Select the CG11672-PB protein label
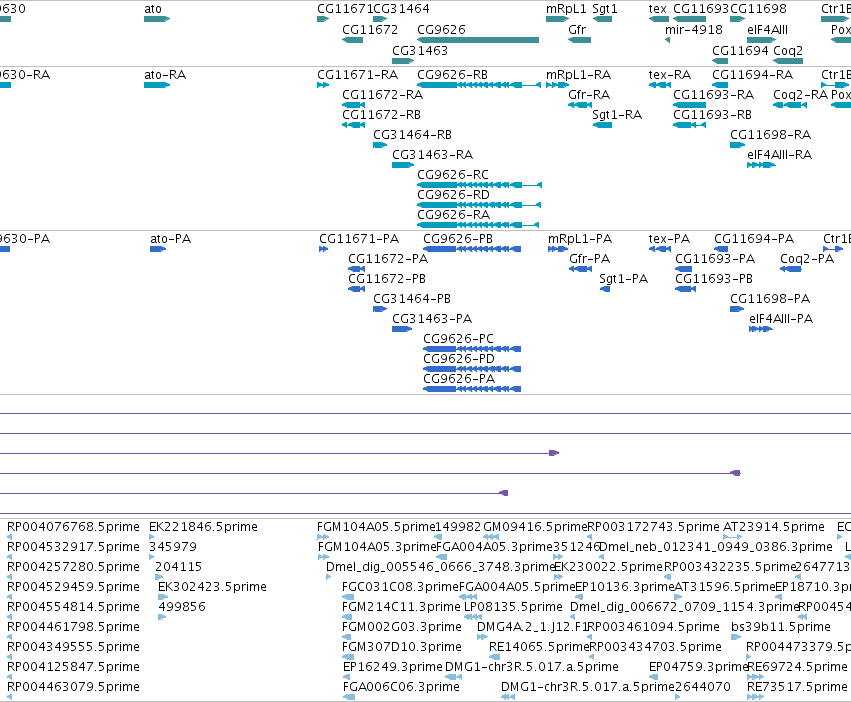Screen dimensions: 851x702 [387, 279]
